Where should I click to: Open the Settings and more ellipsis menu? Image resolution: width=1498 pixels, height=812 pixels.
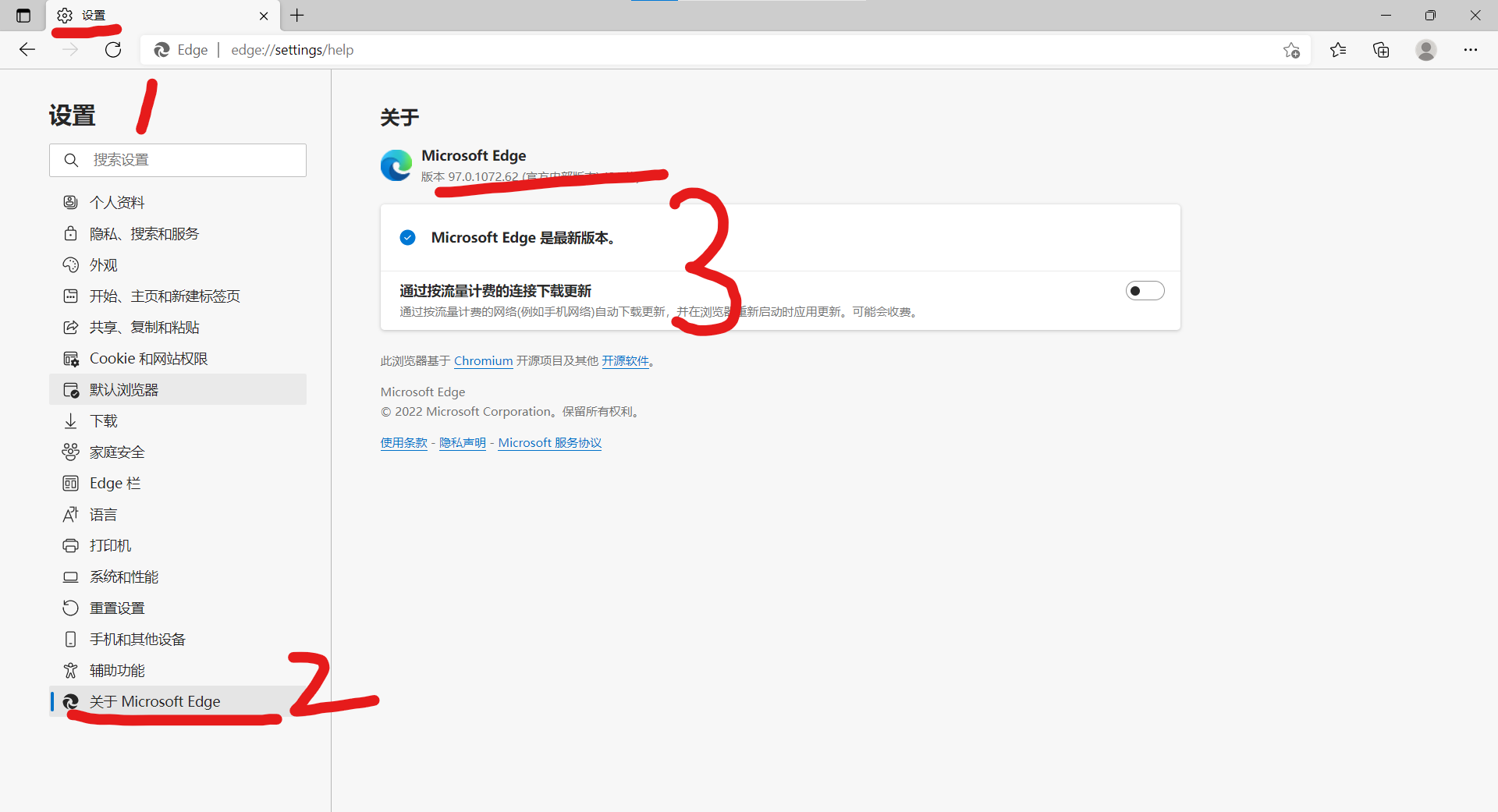tap(1470, 50)
